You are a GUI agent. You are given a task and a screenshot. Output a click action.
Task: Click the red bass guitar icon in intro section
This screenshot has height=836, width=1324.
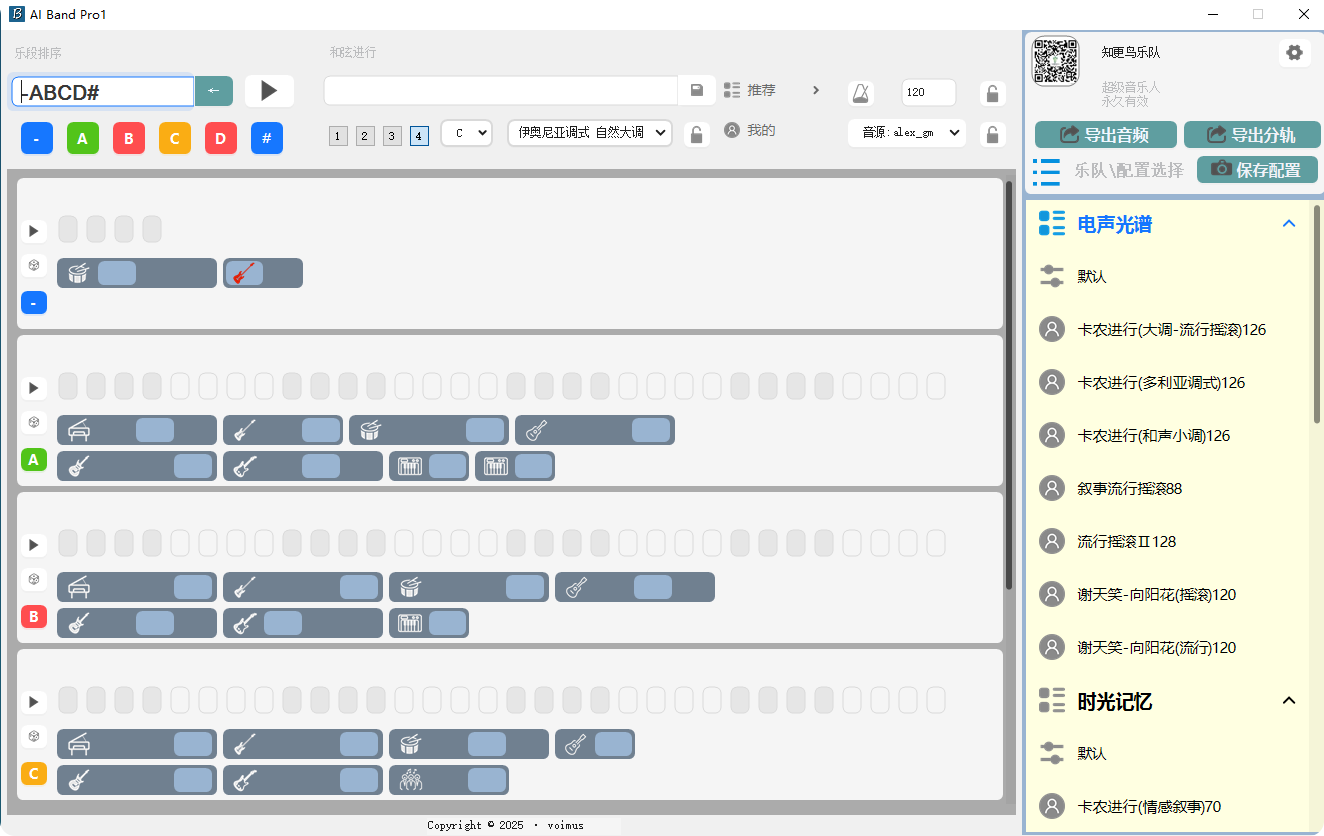243,273
